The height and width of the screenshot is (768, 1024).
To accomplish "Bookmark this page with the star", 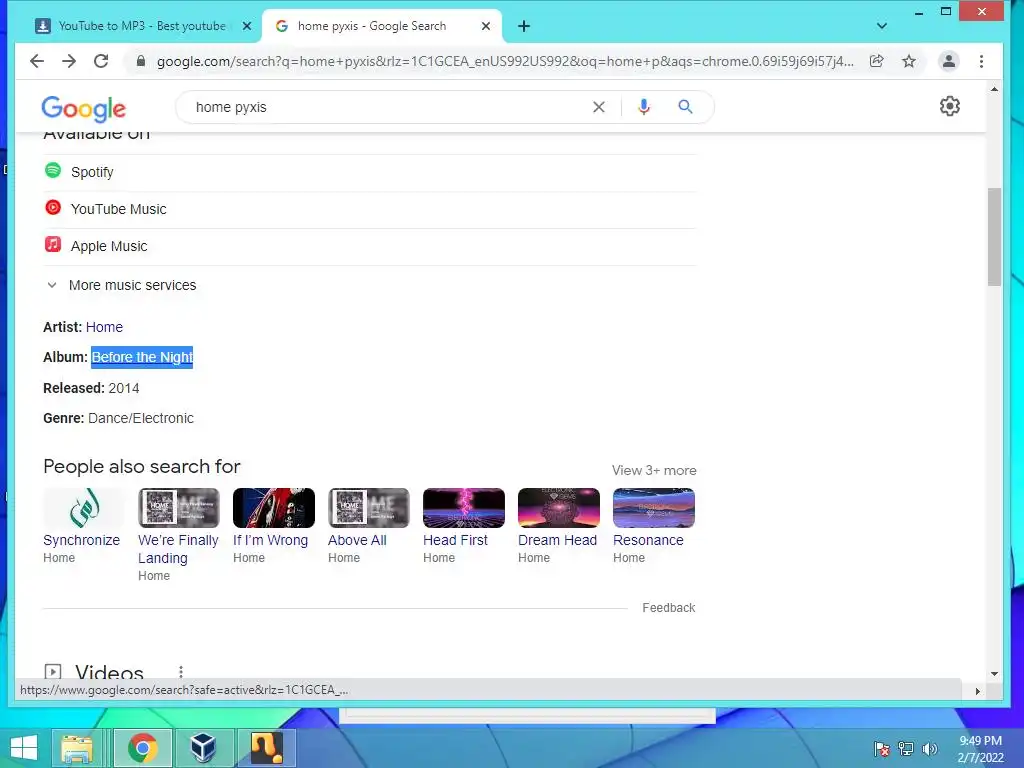I will [x=908, y=61].
